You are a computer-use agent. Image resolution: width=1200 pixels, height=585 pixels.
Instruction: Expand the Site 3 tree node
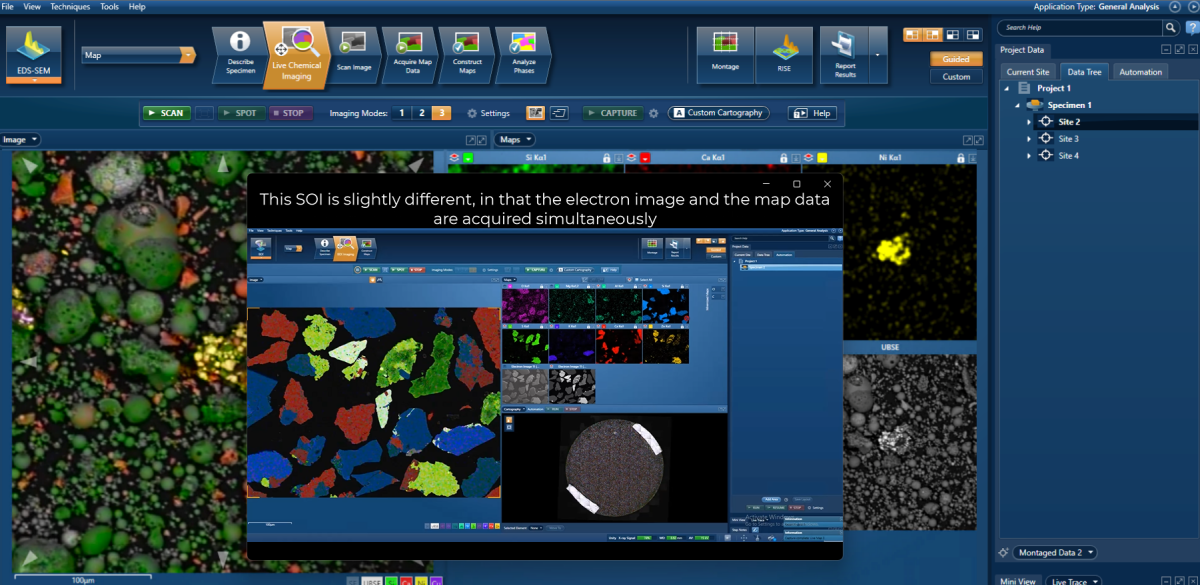coord(1029,139)
